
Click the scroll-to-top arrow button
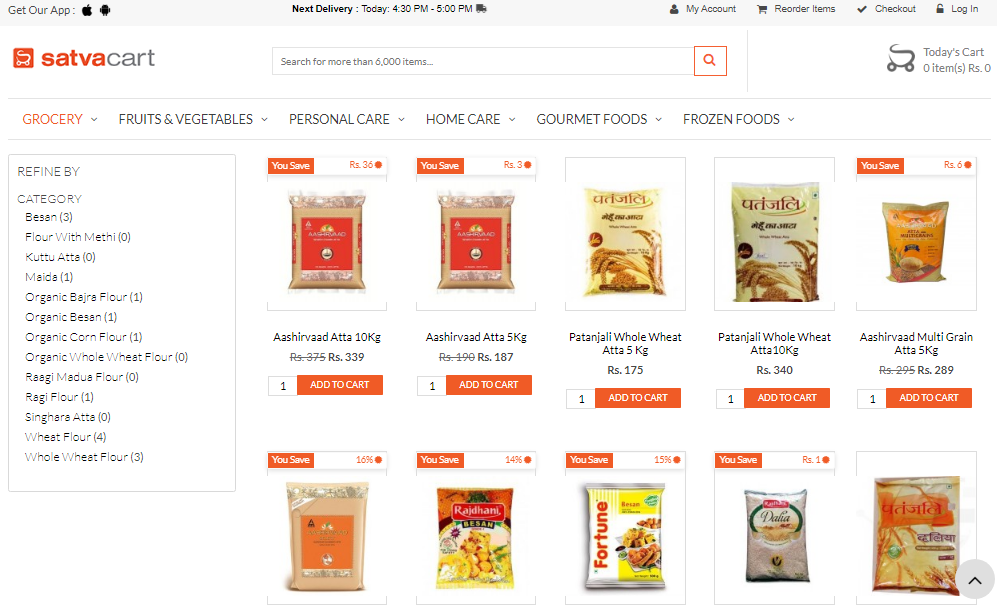pos(974,579)
